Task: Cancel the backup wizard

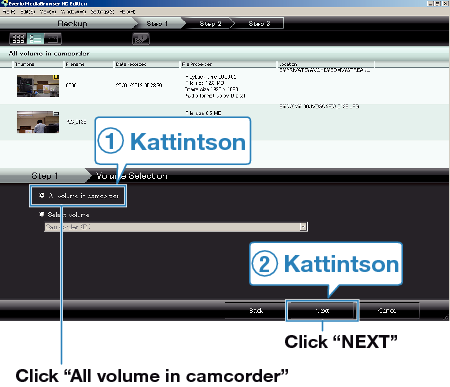Action: pyautogui.click(x=387, y=310)
